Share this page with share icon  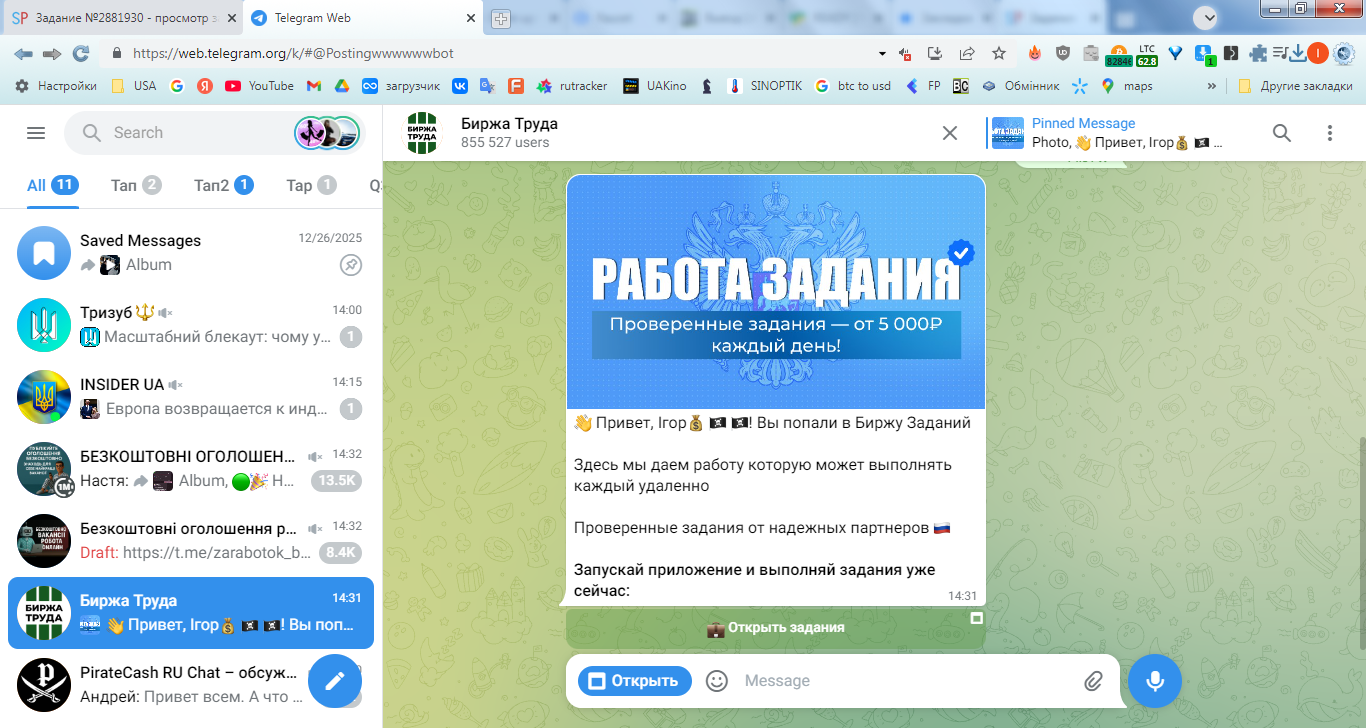coord(967,54)
